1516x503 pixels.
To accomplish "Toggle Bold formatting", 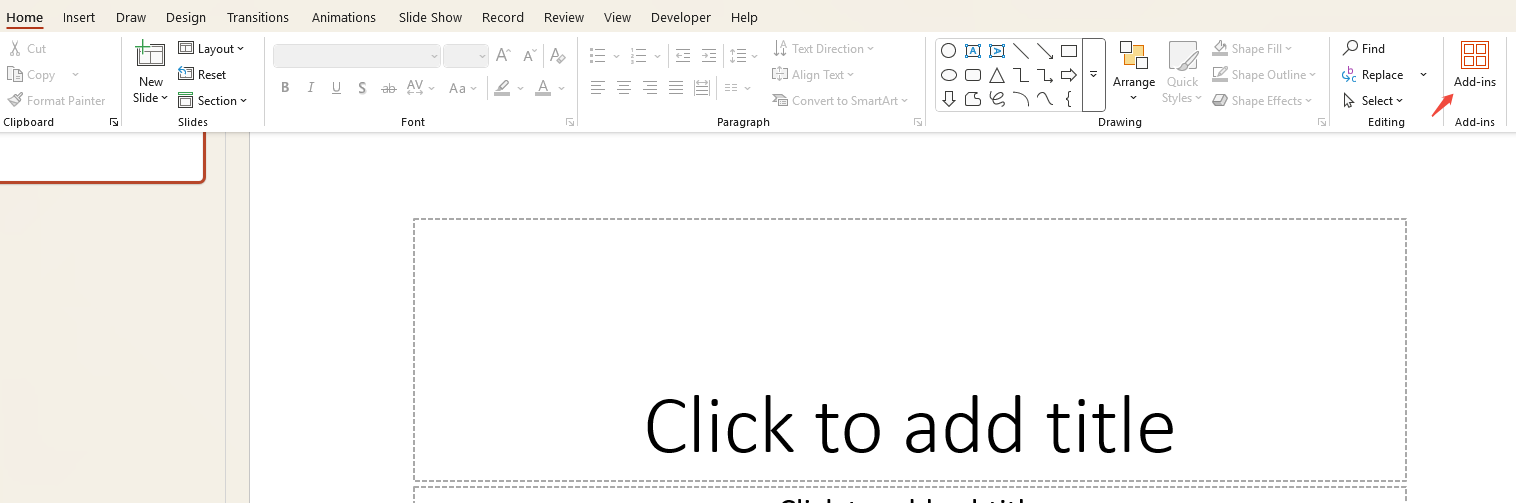I will tap(285, 88).
